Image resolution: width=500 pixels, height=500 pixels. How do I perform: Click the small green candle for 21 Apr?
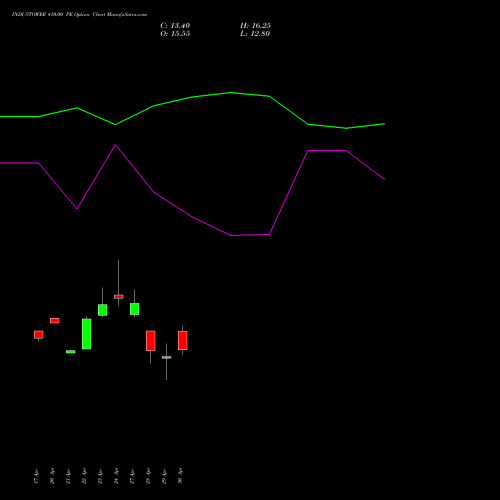71,352
